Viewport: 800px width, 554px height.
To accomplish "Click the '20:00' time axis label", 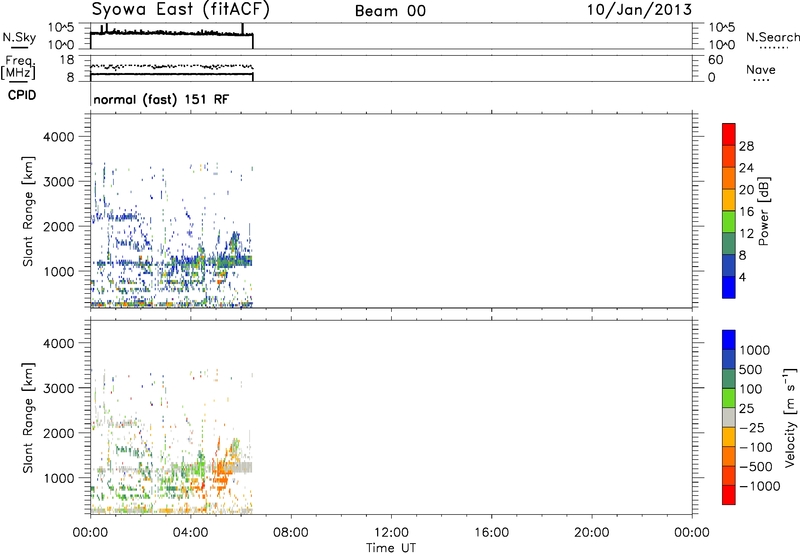I will point(592,533).
